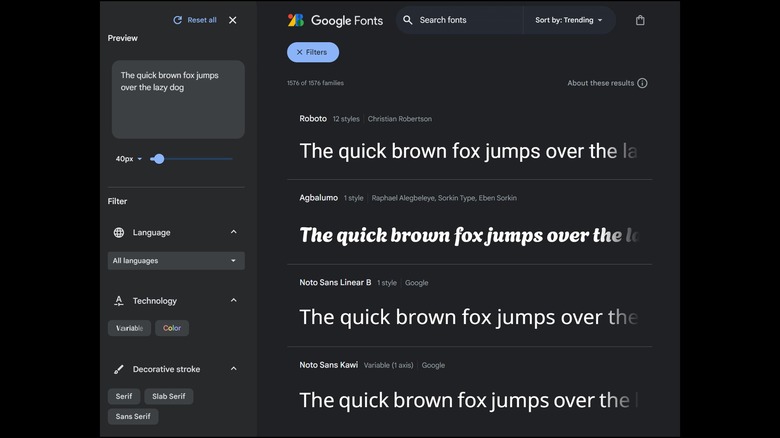Click the Filter heading
This screenshot has width=780, height=438.
pos(117,201)
